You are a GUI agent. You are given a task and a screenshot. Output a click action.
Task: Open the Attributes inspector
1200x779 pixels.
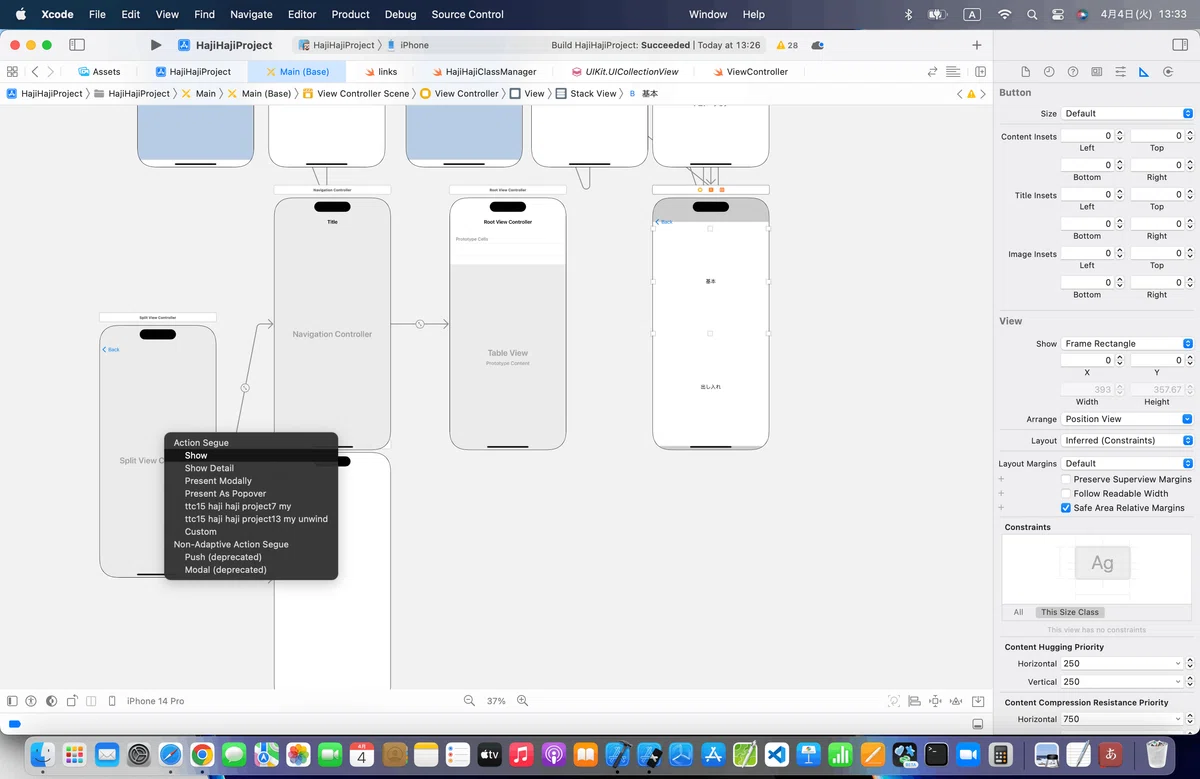click(x=1120, y=72)
